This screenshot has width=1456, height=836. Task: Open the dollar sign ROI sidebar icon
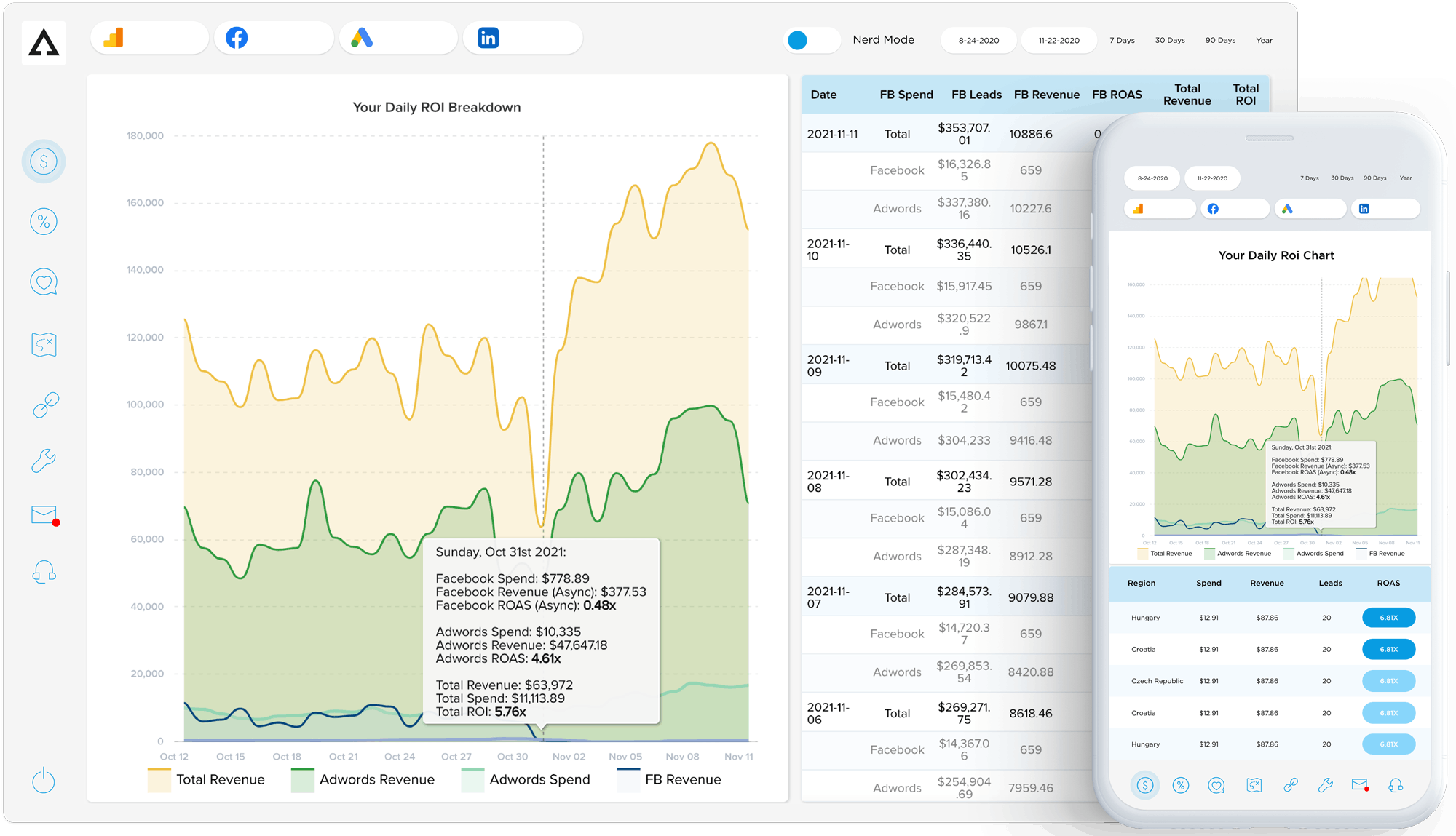[x=44, y=161]
